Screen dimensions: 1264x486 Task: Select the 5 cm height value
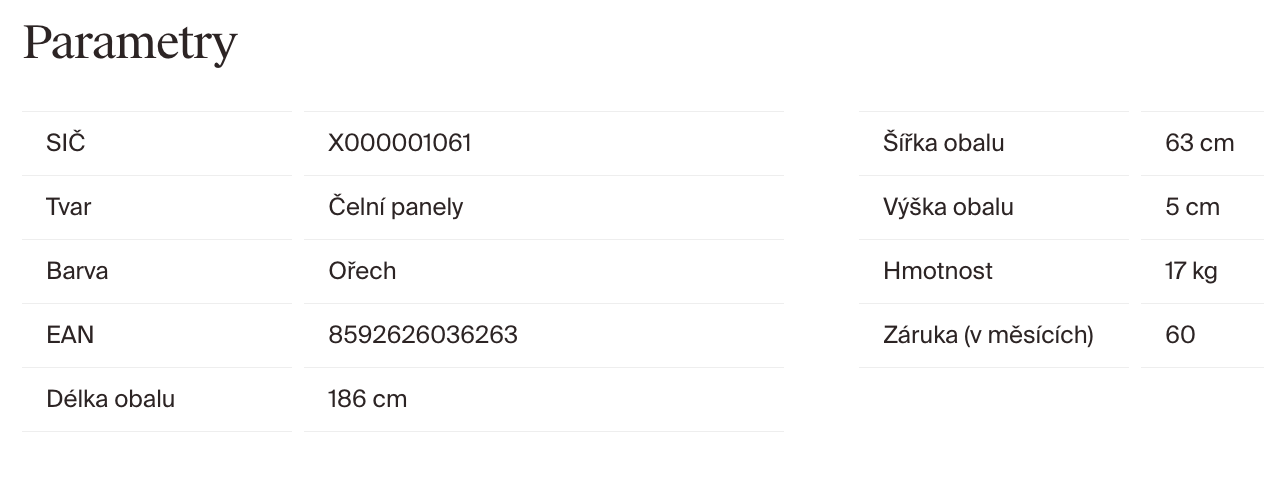tap(1192, 207)
